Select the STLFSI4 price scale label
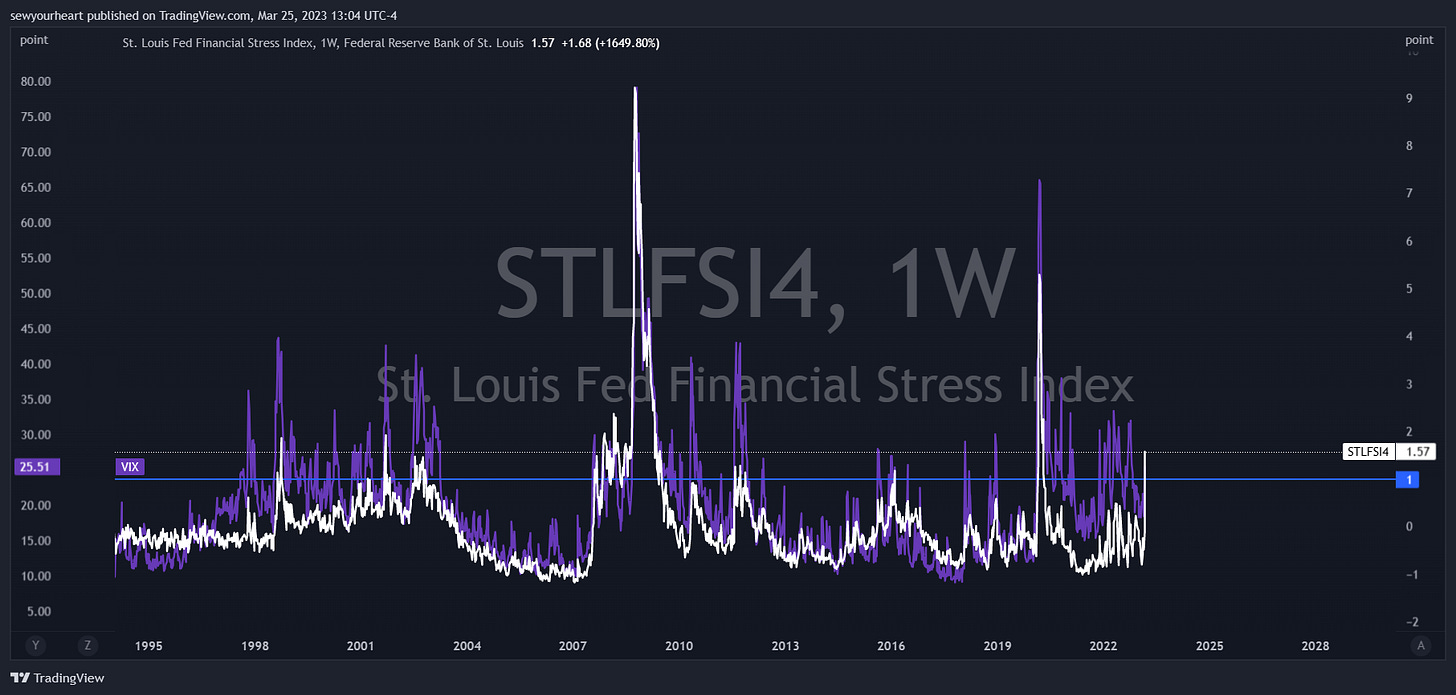The image size is (1456, 695). pos(1369,452)
